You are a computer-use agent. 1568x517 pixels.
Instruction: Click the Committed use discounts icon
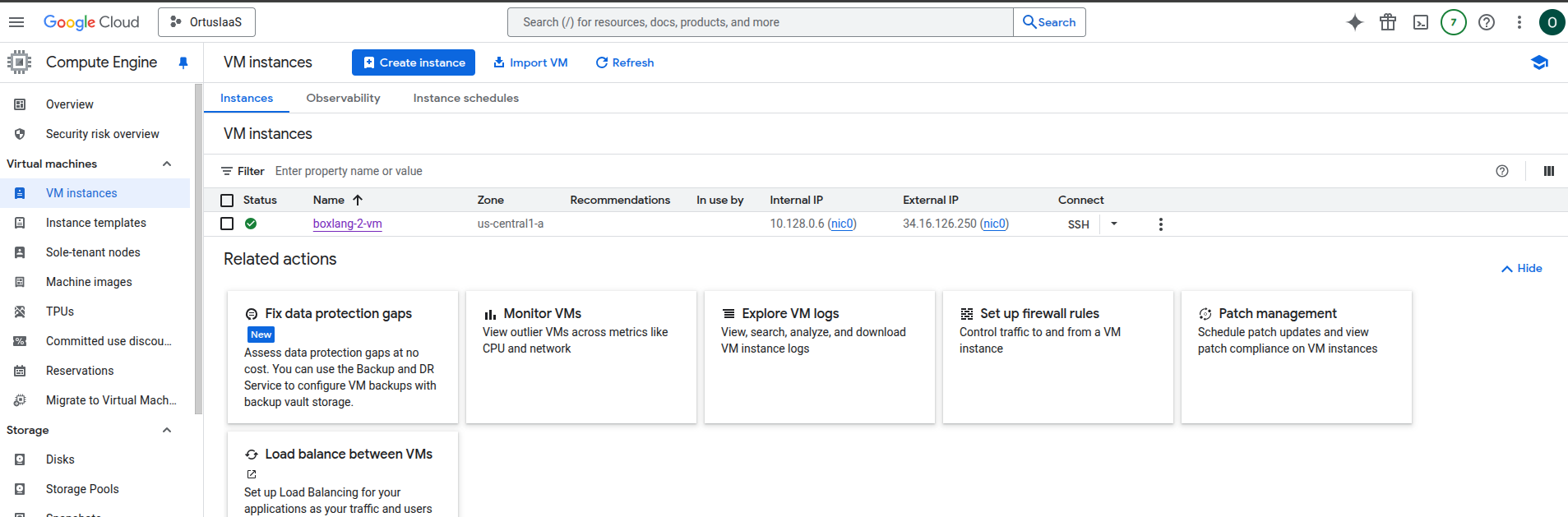click(20, 341)
